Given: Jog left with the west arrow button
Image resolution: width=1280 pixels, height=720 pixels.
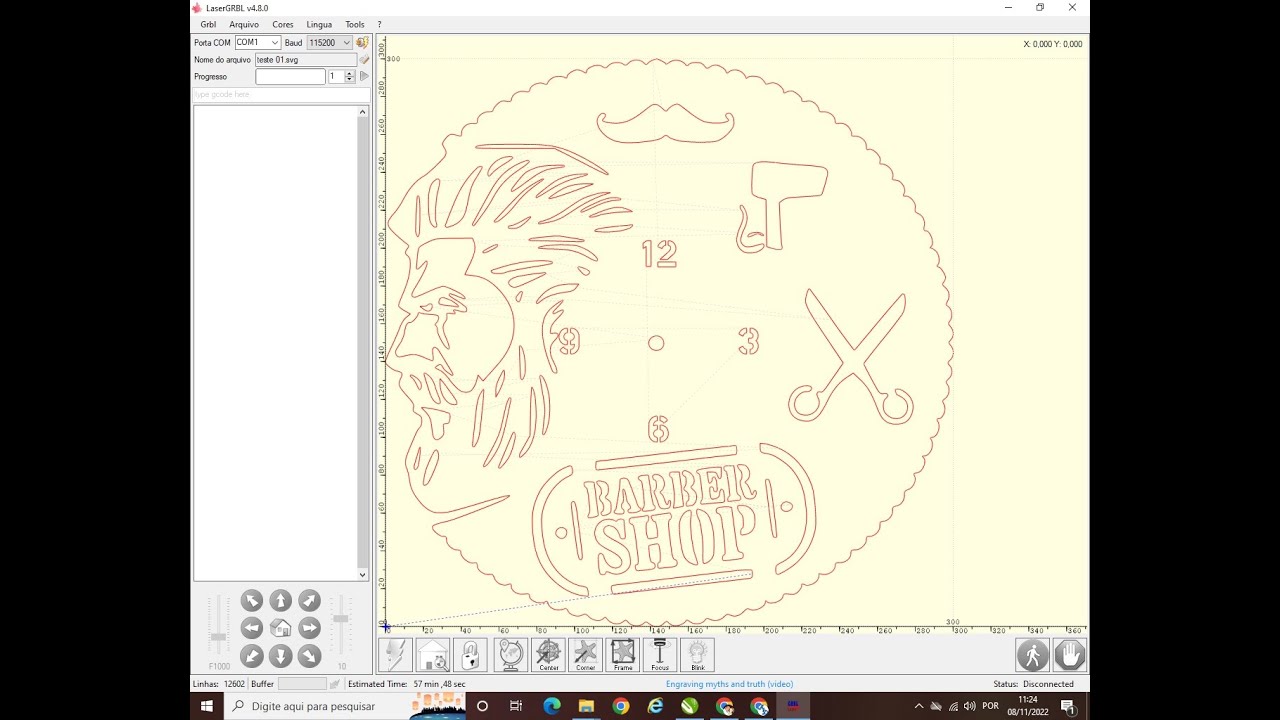Looking at the screenshot, I should pyautogui.click(x=252, y=628).
